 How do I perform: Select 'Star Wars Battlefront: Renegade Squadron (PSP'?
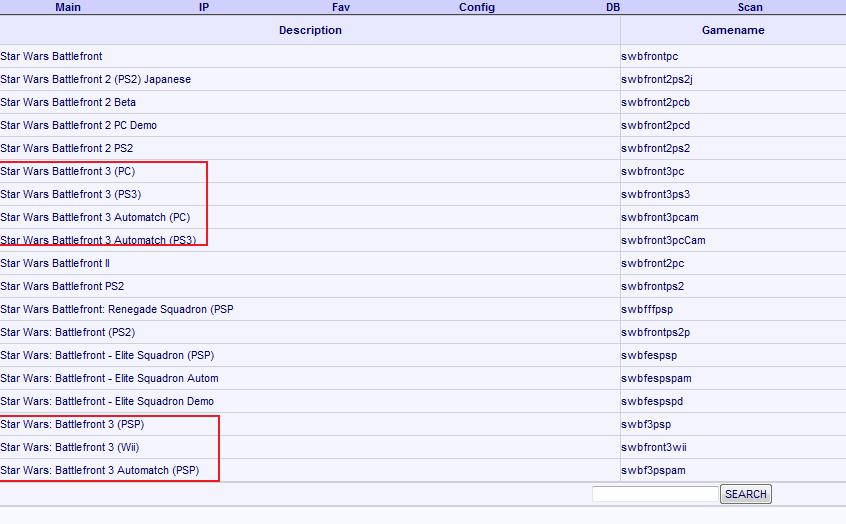117,309
